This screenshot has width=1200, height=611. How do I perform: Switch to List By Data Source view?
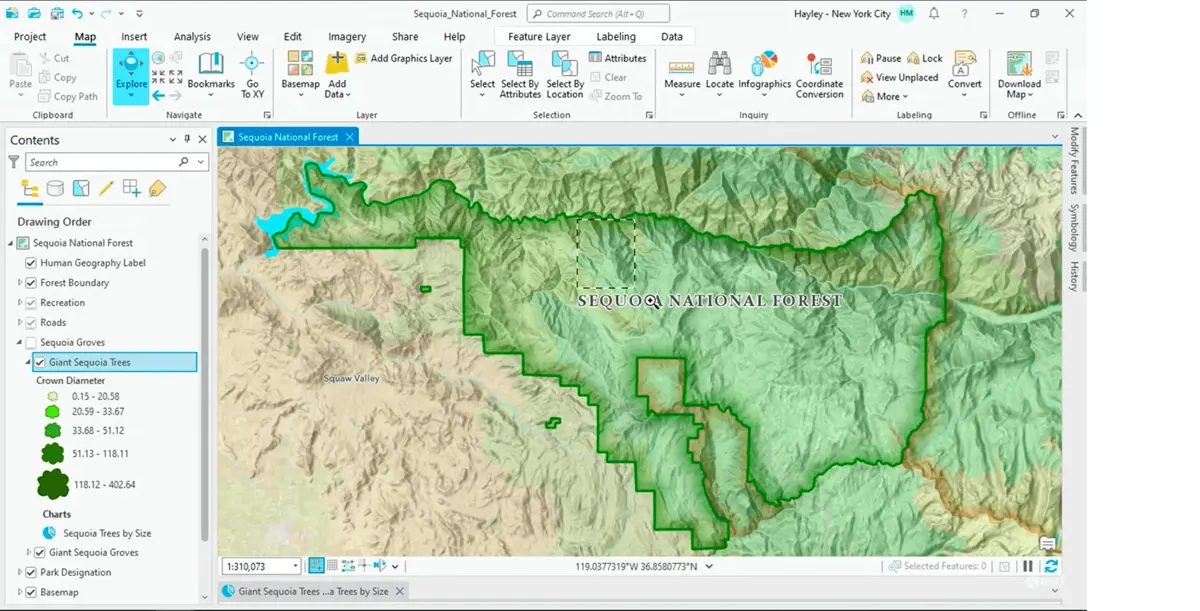(x=55, y=188)
